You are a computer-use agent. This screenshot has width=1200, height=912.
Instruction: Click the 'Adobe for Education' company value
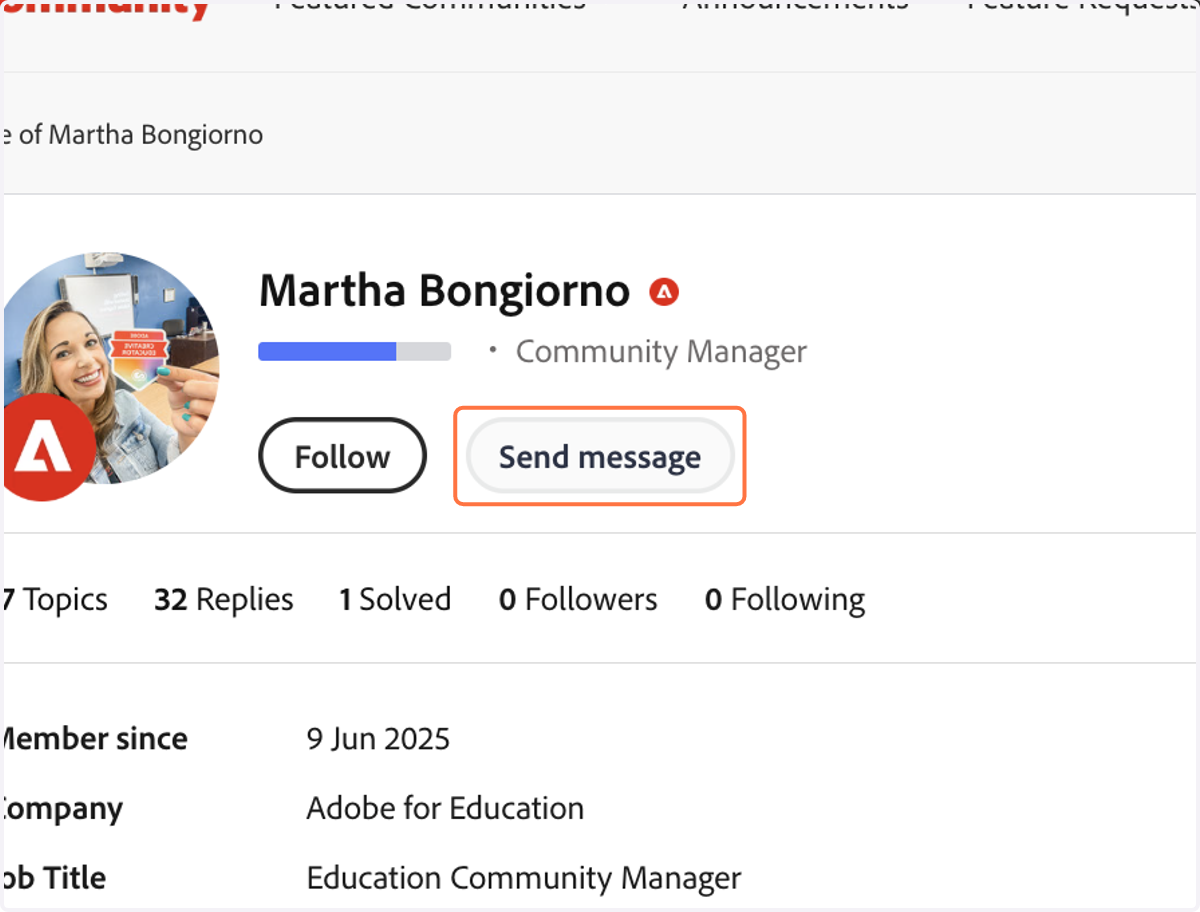coord(445,808)
